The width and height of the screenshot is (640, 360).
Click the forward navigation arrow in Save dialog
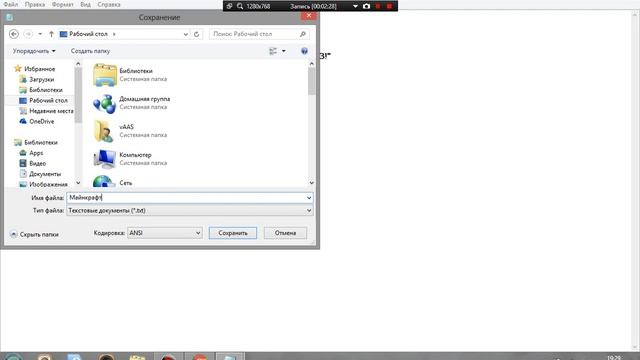[28, 34]
